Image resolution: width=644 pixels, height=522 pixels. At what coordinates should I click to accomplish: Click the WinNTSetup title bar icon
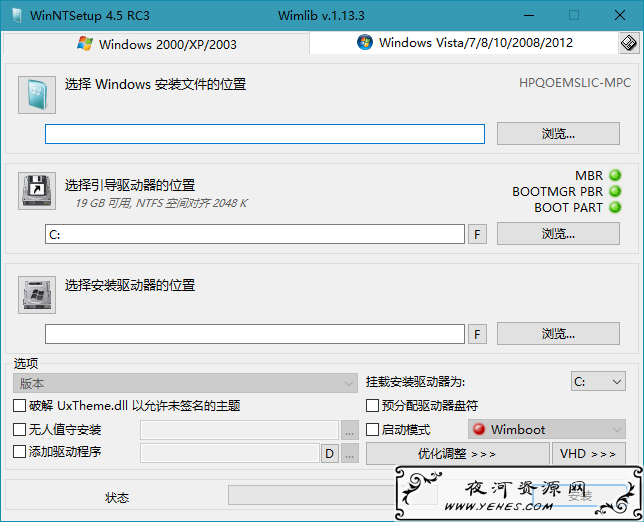pyautogui.click(x=17, y=16)
